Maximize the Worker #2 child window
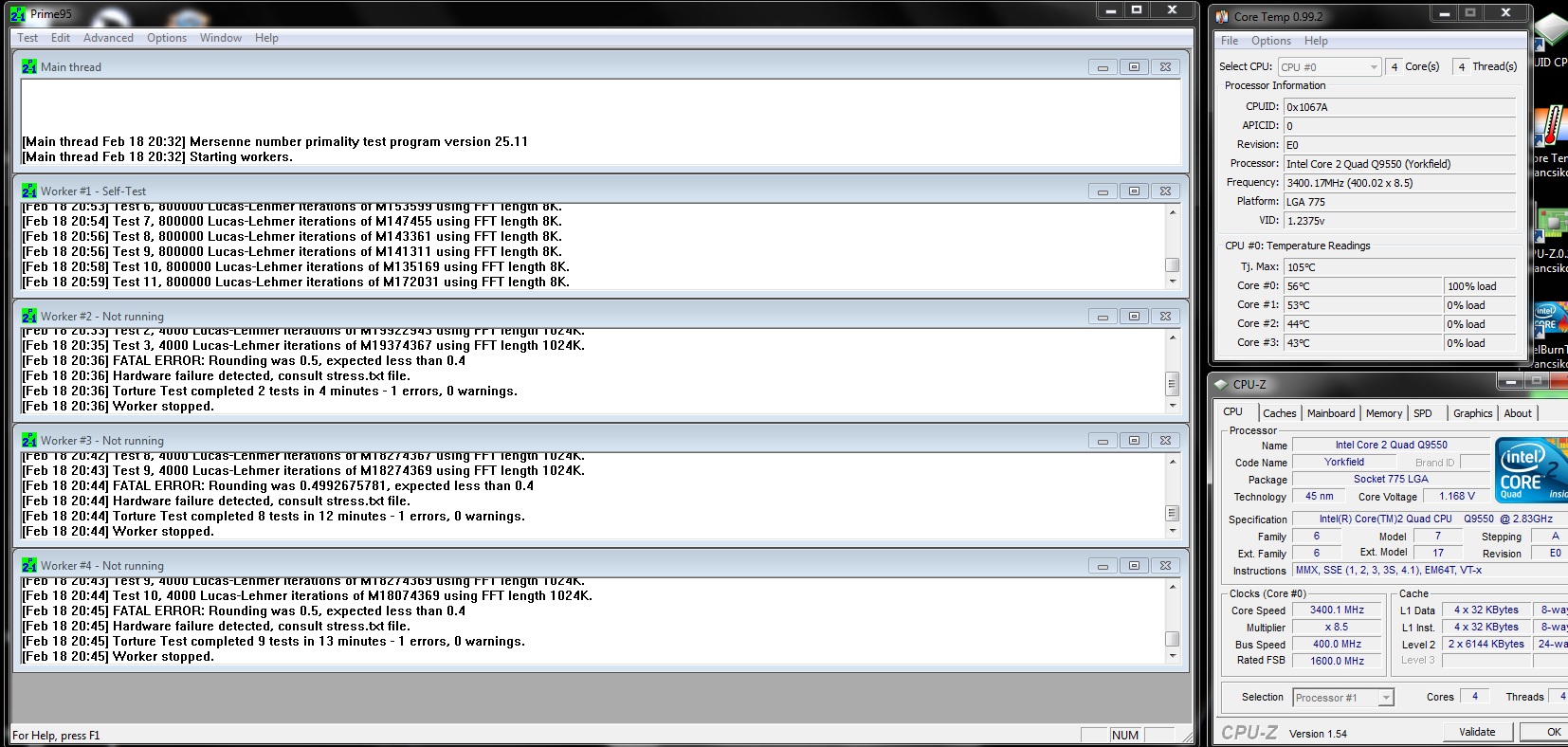 point(1134,317)
